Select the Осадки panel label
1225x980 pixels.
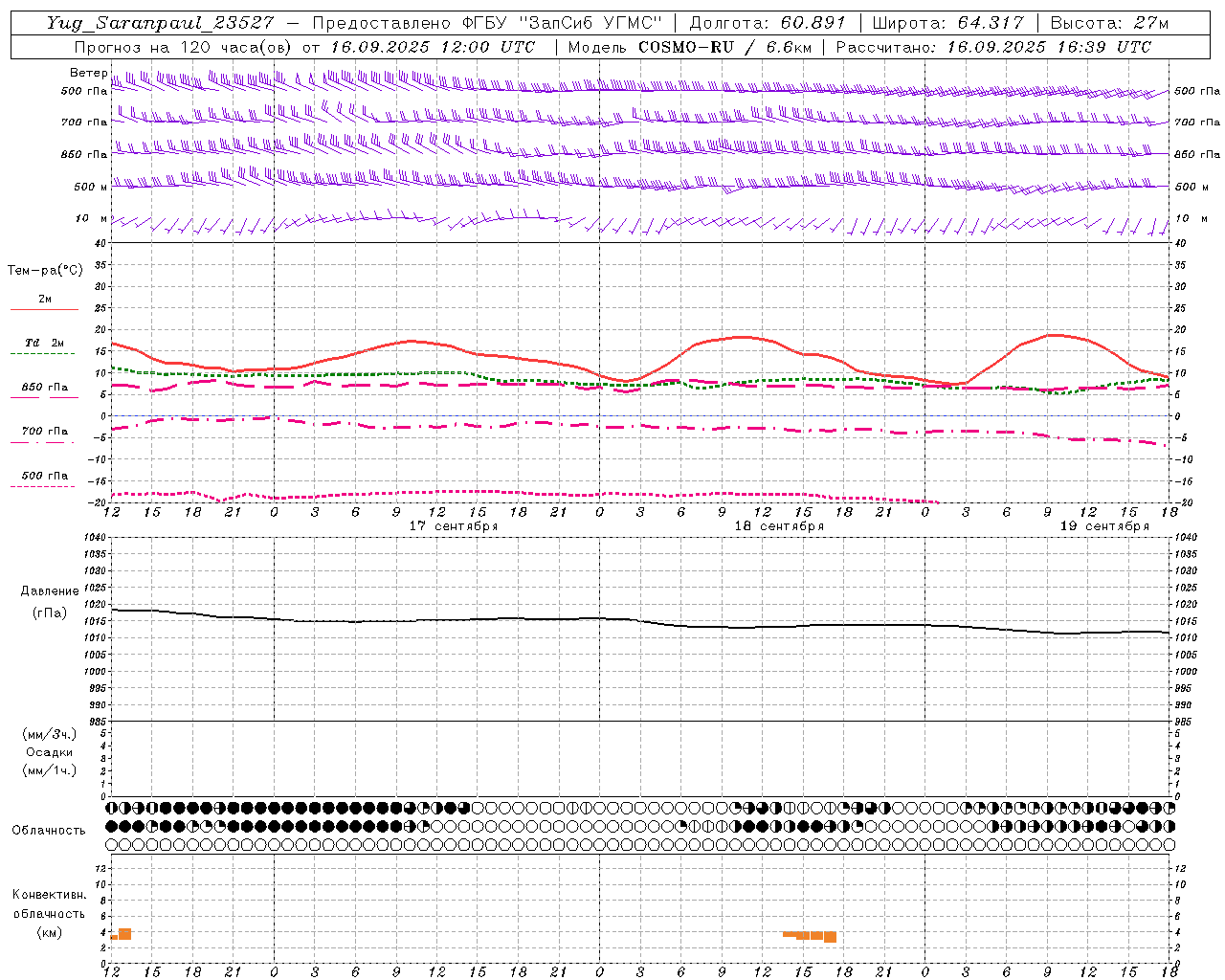click(x=50, y=752)
